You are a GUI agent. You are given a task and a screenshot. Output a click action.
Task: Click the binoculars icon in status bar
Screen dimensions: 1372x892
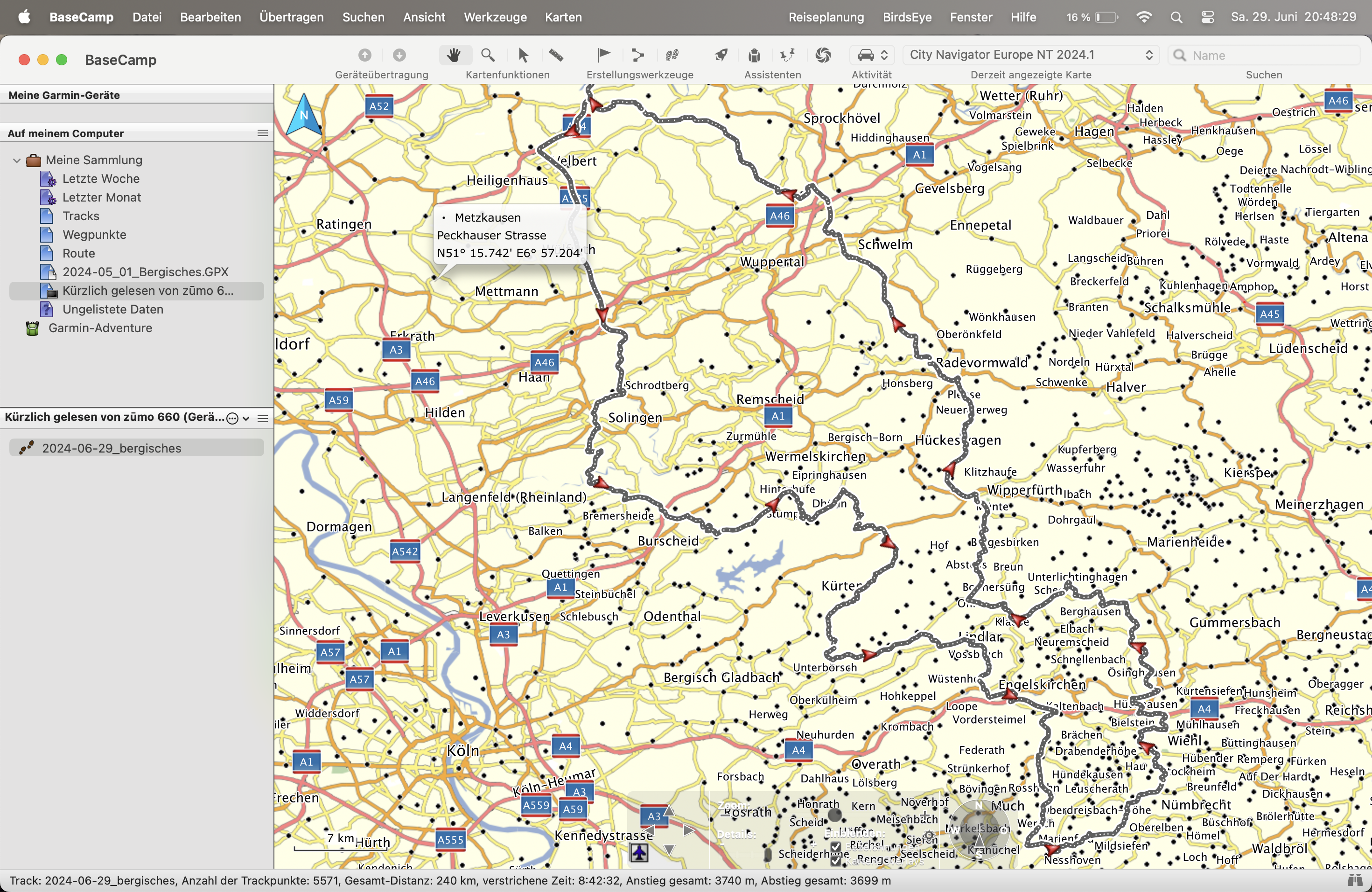pos(1355,880)
